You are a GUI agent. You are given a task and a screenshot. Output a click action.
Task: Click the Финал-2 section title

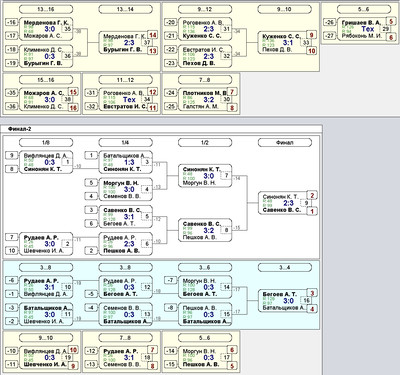(19, 129)
